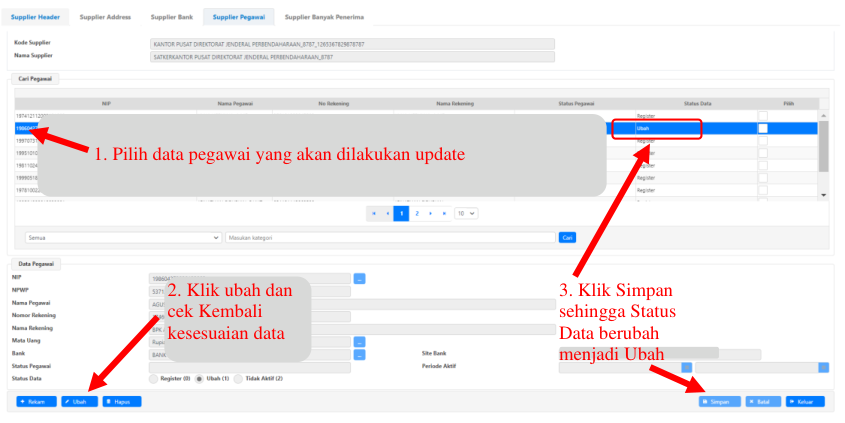Go to the next page of results
845x423 pixels.
[x=430, y=213]
